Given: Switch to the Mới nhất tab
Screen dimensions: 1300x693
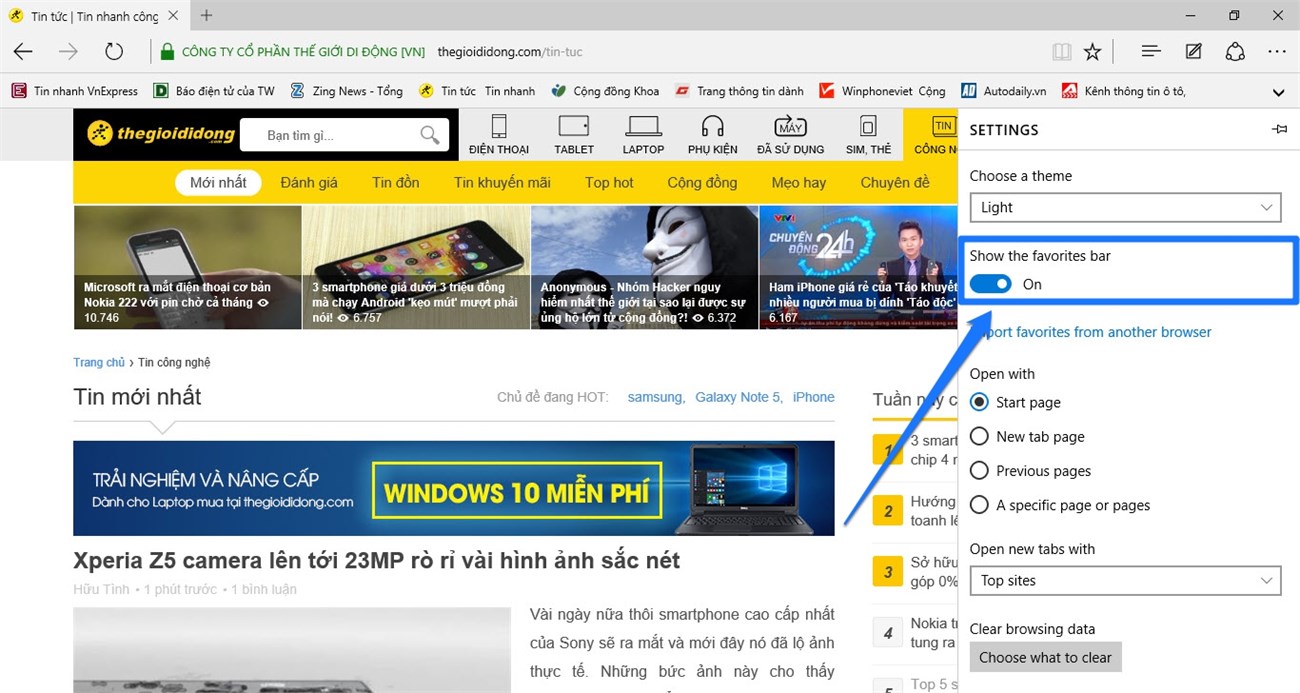Looking at the screenshot, I should [218, 182].
